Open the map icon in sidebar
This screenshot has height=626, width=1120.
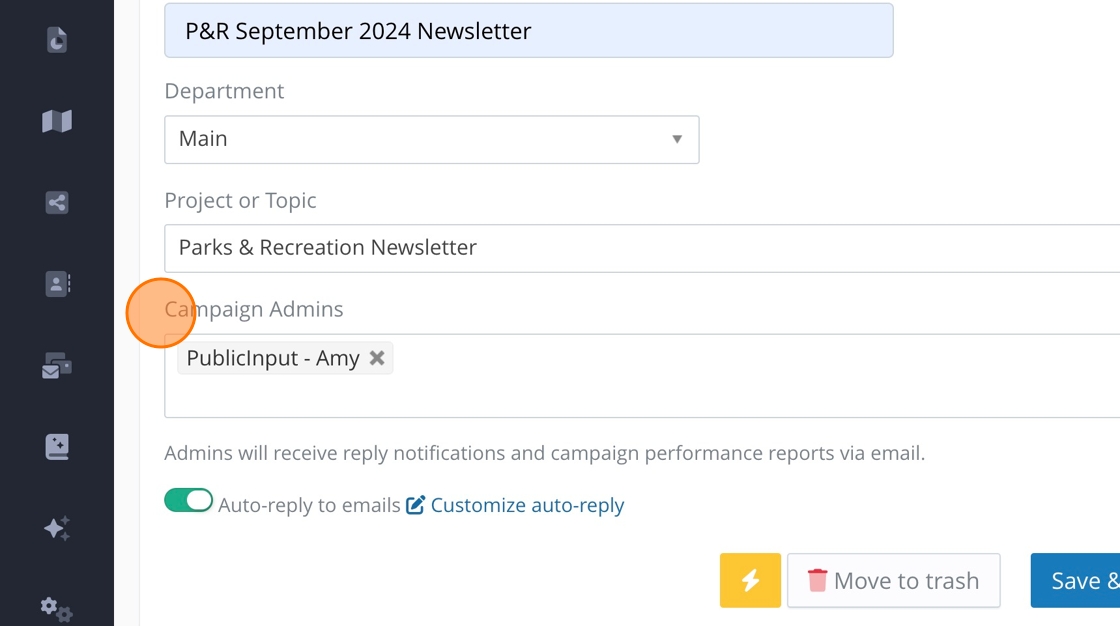[57, 121]
